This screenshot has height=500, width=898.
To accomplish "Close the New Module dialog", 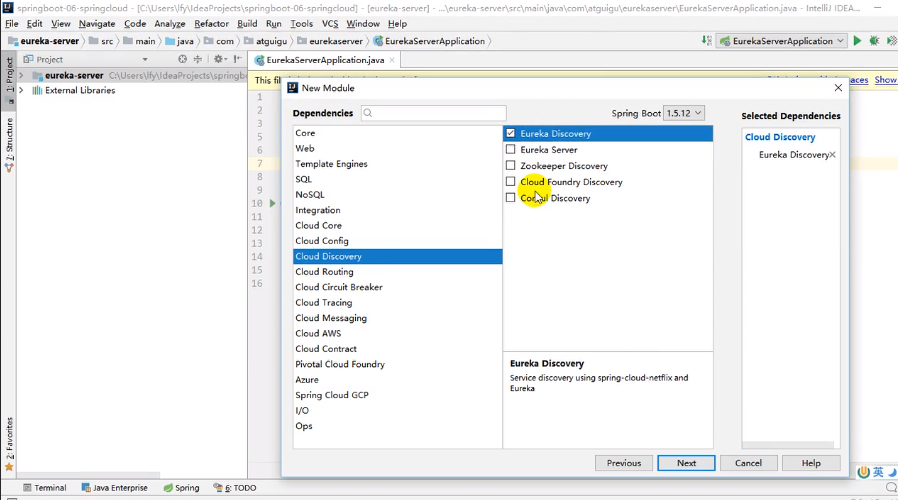I will point(838,88).
